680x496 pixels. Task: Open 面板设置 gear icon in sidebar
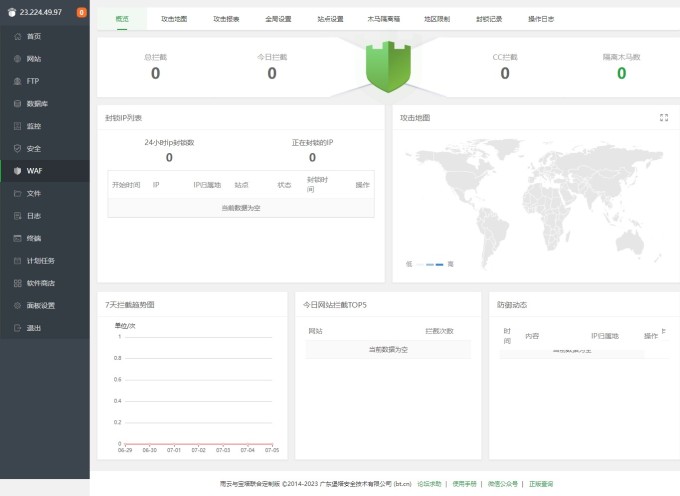coord(17,305)
